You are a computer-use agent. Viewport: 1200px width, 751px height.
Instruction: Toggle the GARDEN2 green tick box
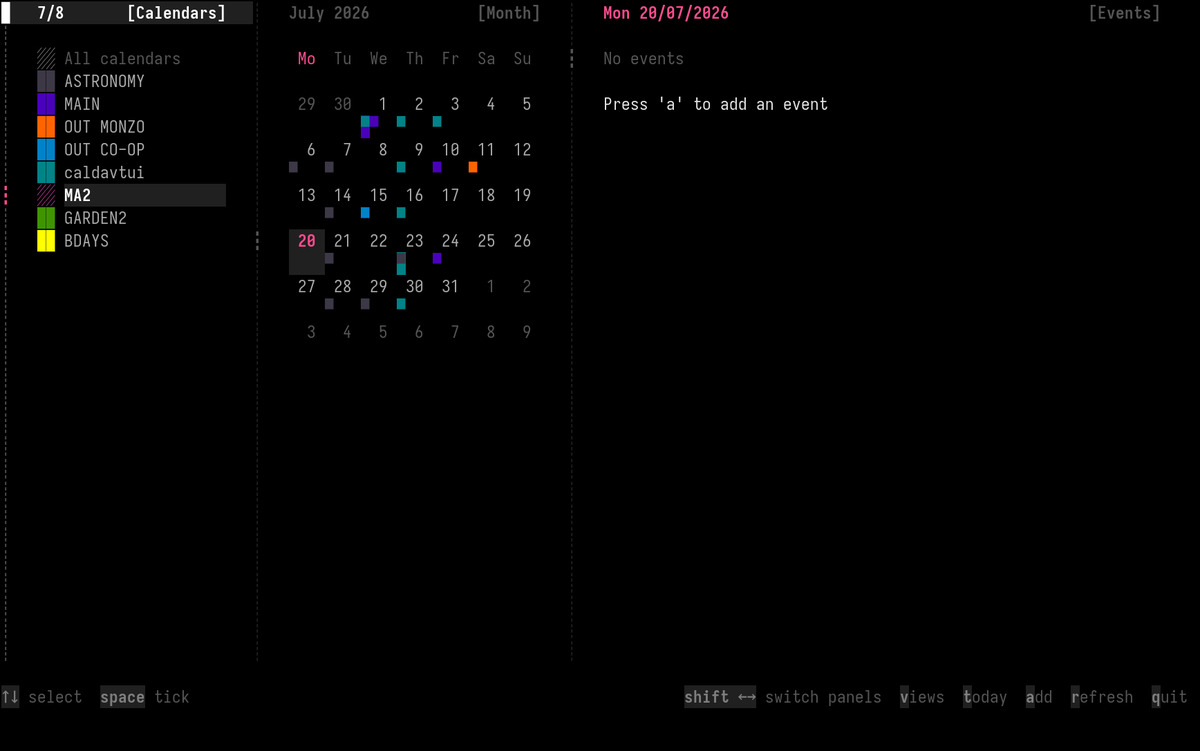(x=46, y=218)
